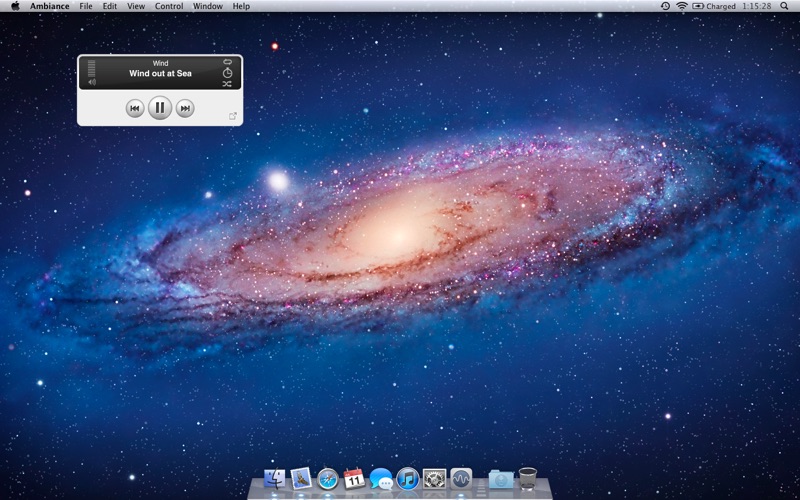Open the Edit menu
Viewport: 800px width, 500px height.
click(110, 6)
